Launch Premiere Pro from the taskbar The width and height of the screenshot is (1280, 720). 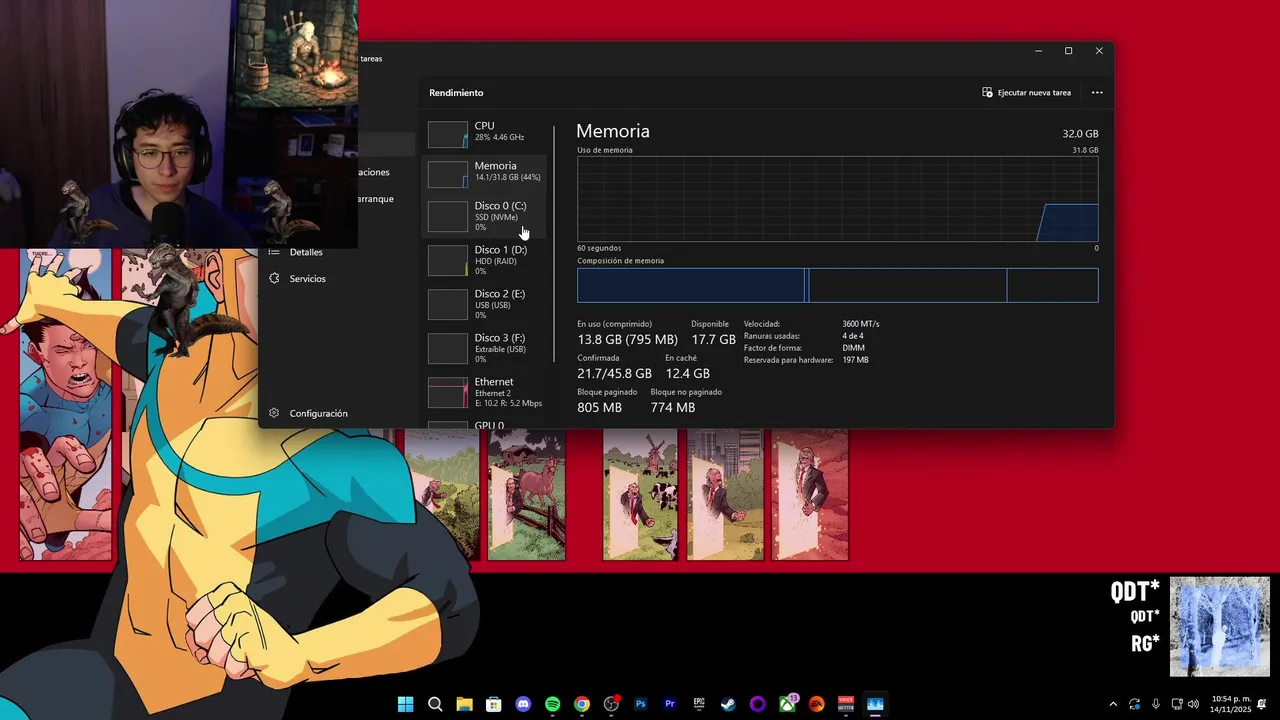tap(670, 704)
